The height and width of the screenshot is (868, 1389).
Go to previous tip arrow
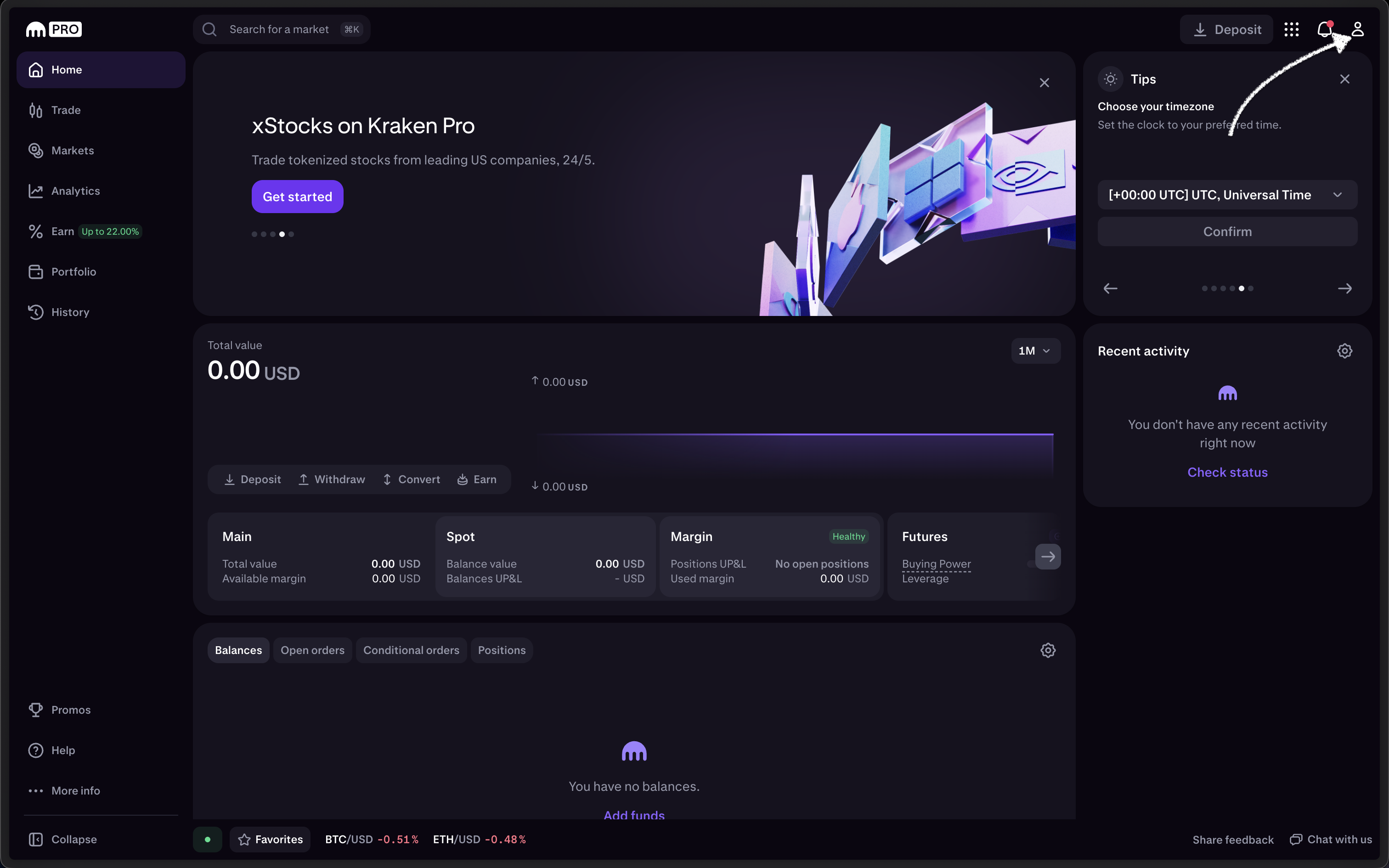coord(1110,288)
